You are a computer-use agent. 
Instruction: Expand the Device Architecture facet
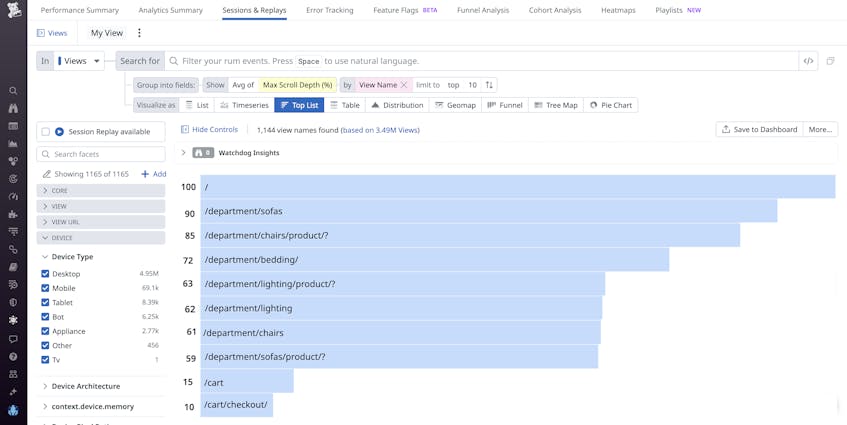click(x=81, y=387)
